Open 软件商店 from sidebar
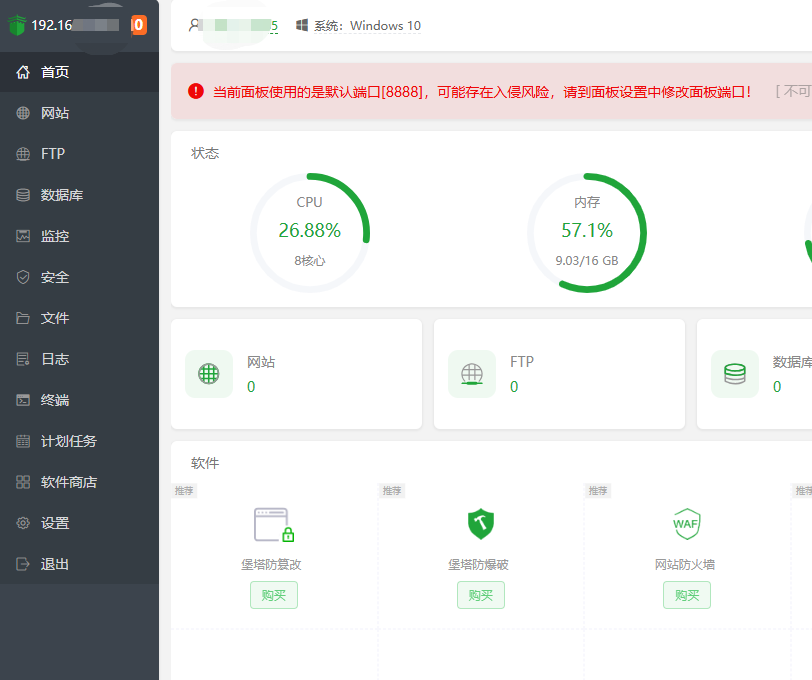The width and height of the screenshot is (812, 680). tap(68, 482)
